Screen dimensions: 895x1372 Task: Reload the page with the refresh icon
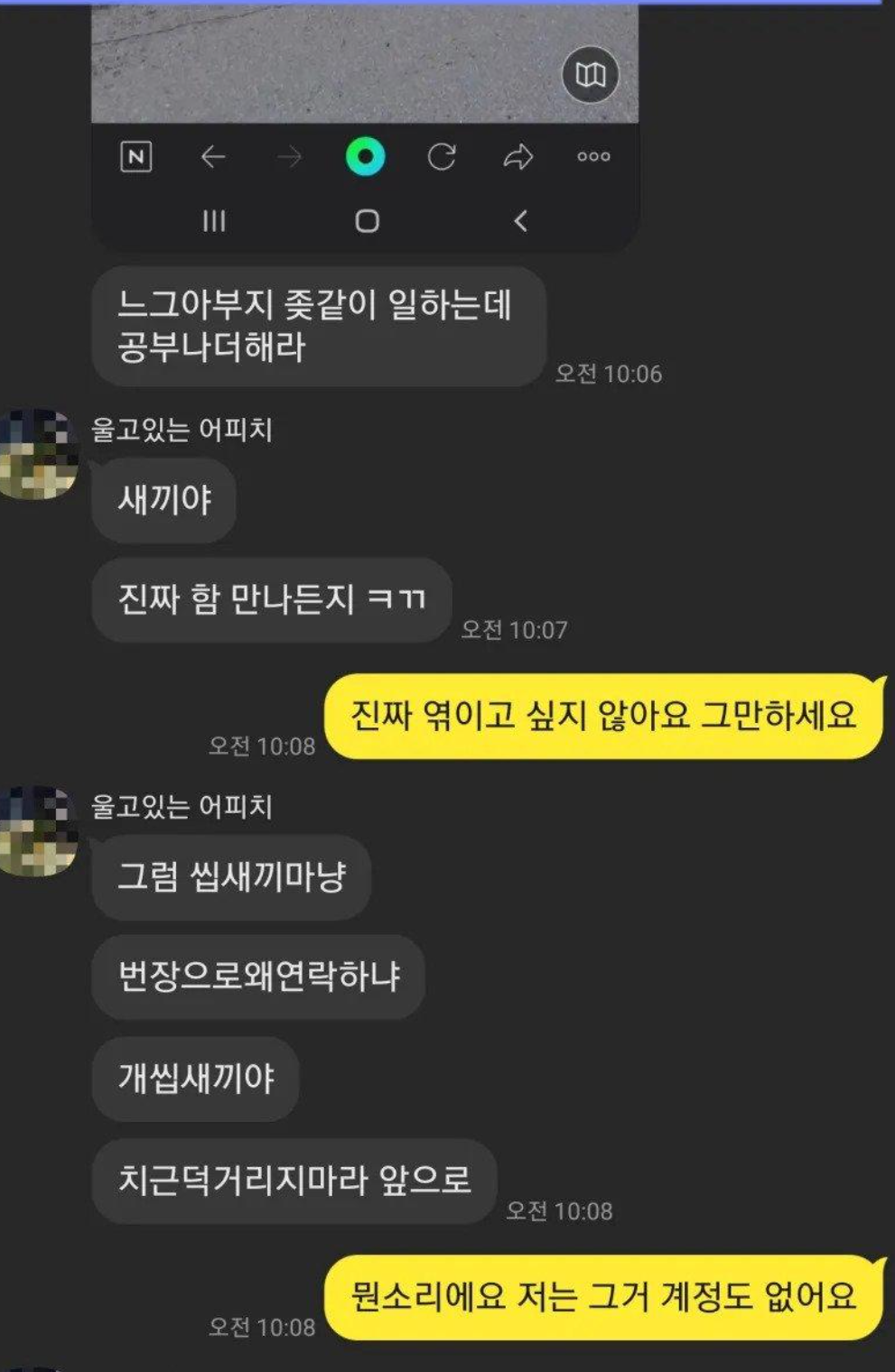(x=442, y=157)
